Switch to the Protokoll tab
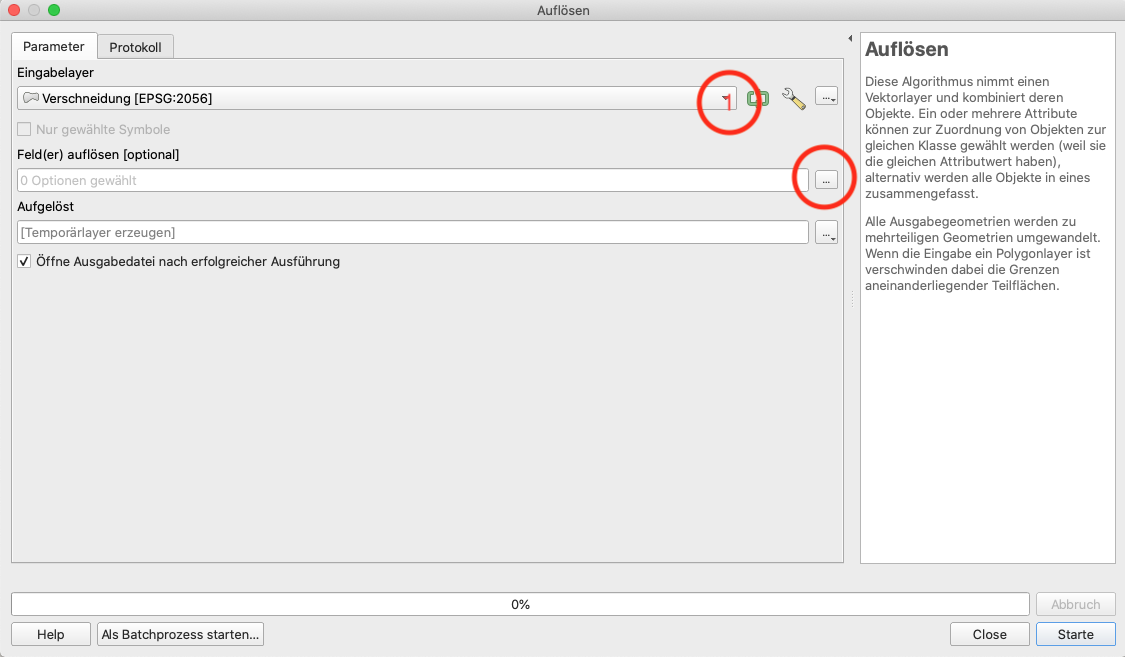This screenshot has width=1125, height=657. click(136, 47)
